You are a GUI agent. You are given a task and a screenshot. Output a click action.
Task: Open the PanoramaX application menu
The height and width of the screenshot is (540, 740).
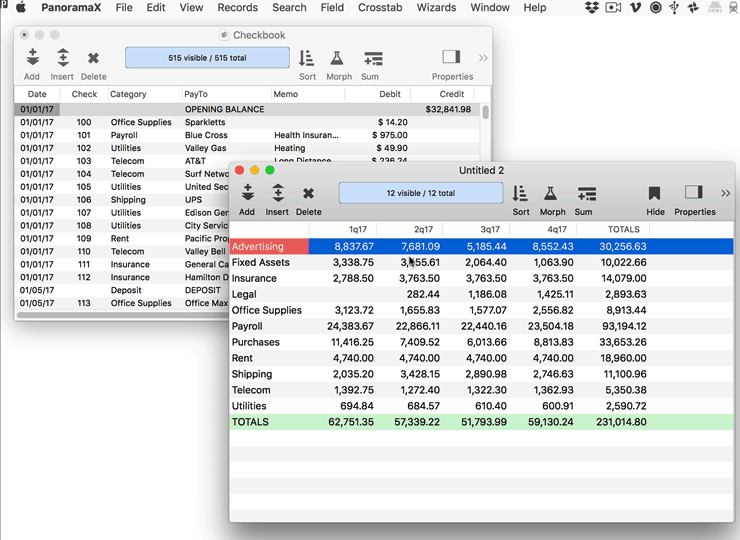coord(71,8)
